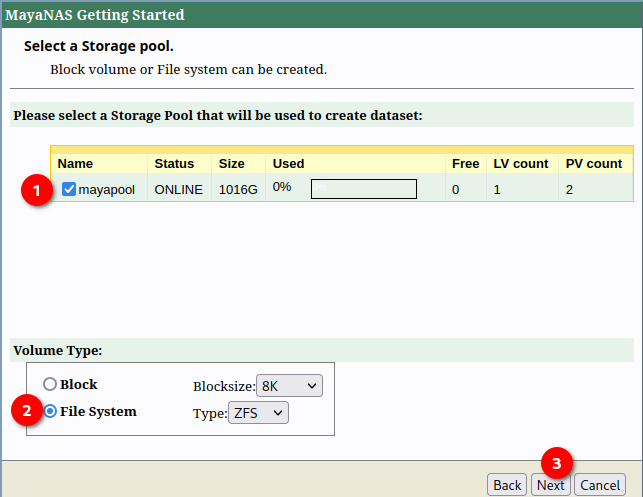Open the Blocksize 8K dropdown
This screenshot has width=643, height=497.
pyautogui.click(x=289, y=386)
